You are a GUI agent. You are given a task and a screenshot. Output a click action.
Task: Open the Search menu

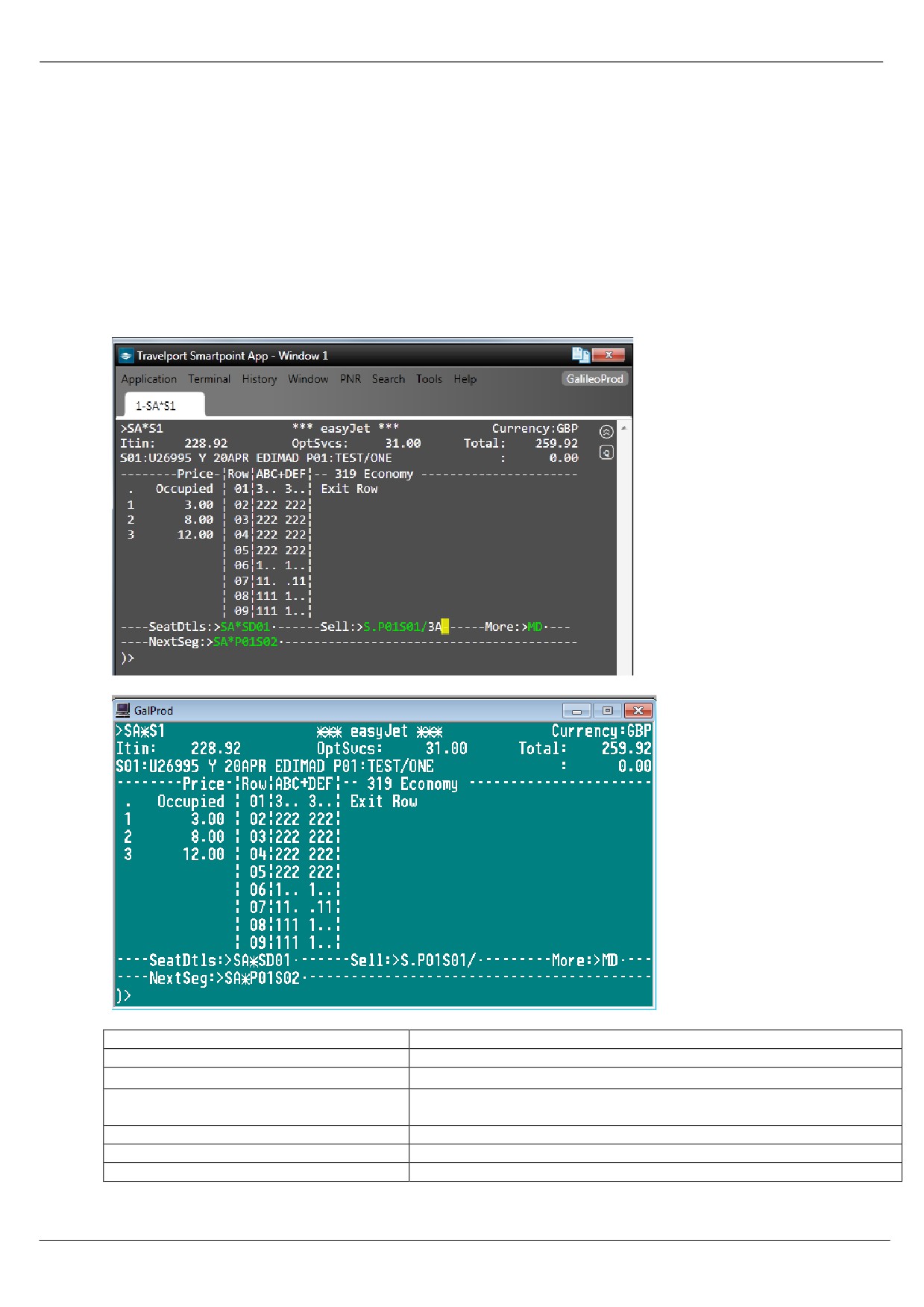pos(389,379)
